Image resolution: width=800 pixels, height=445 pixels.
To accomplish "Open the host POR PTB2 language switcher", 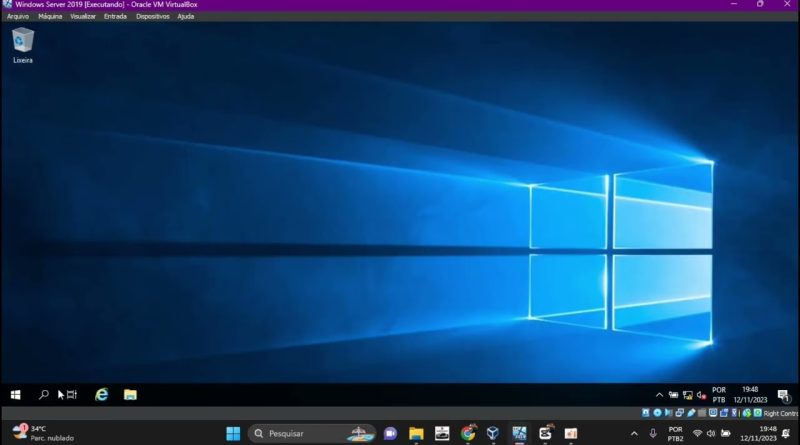I will [x=676, y=434].
